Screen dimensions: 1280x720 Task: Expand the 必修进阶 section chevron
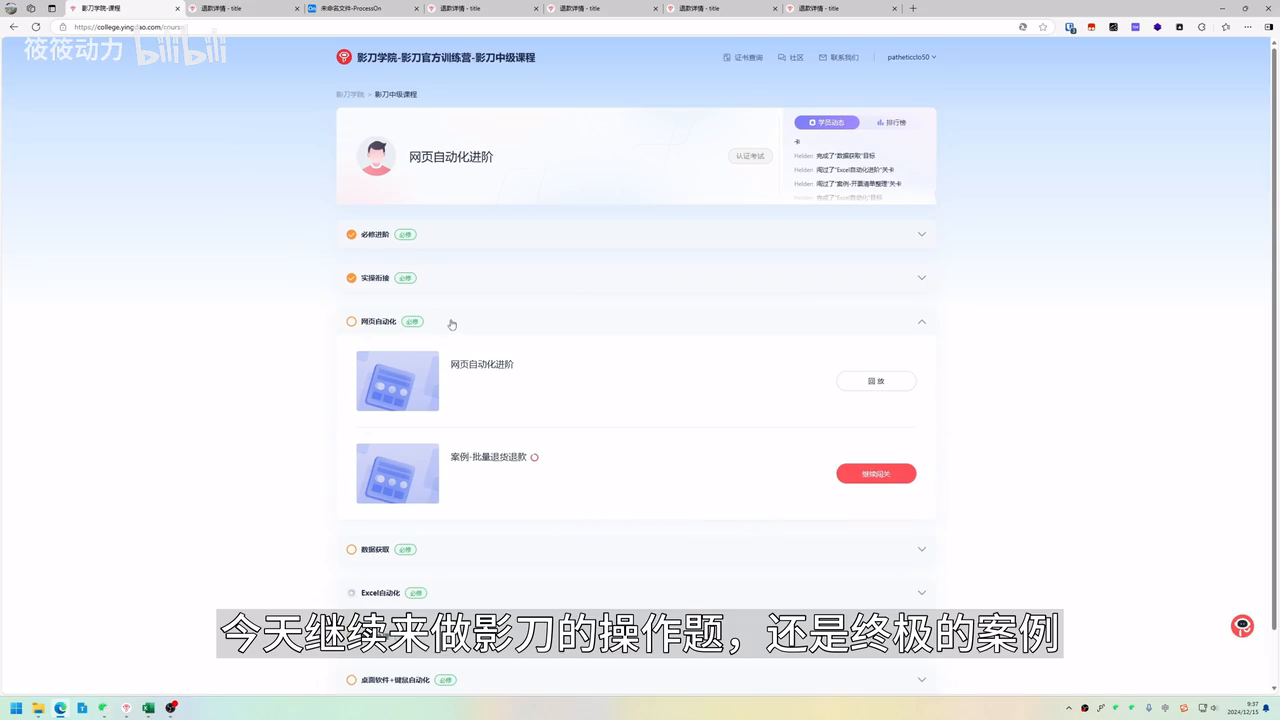coord(922,234)
